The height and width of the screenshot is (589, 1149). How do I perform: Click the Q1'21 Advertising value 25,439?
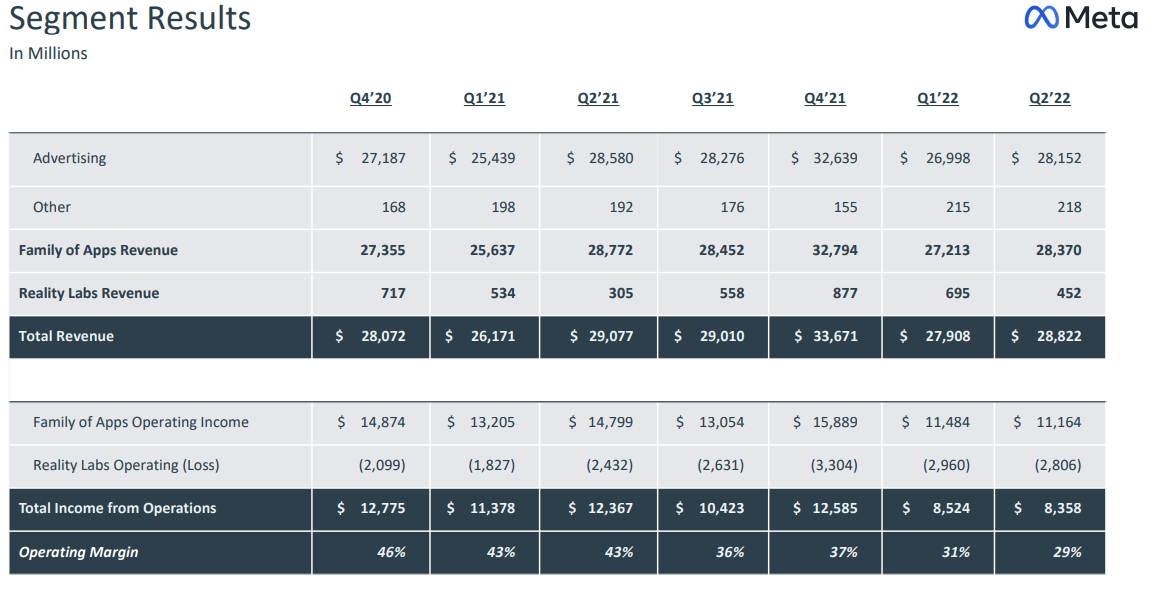click(x=492, y=158)
